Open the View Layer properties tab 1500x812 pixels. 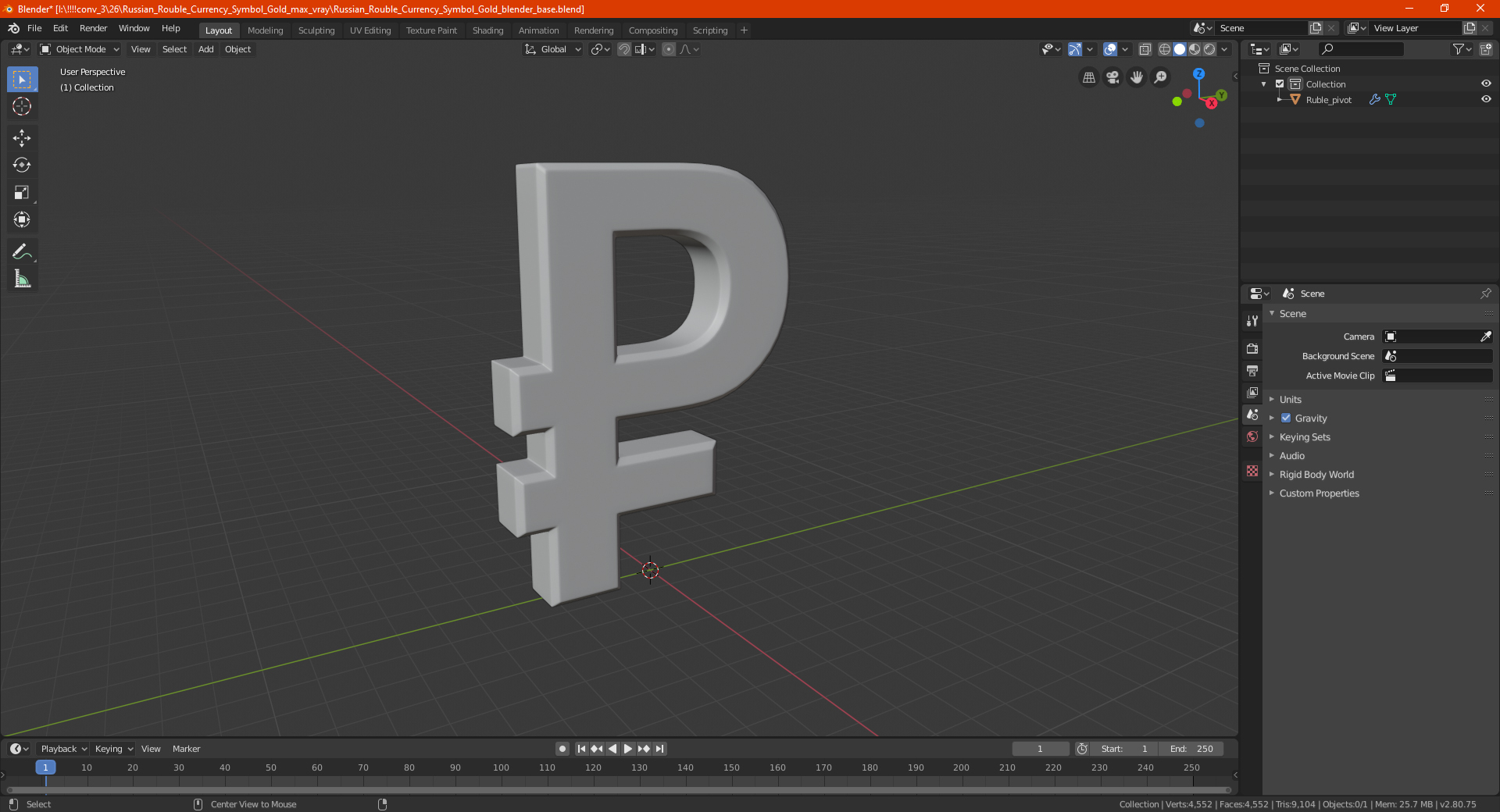(x=1252, y=392)
